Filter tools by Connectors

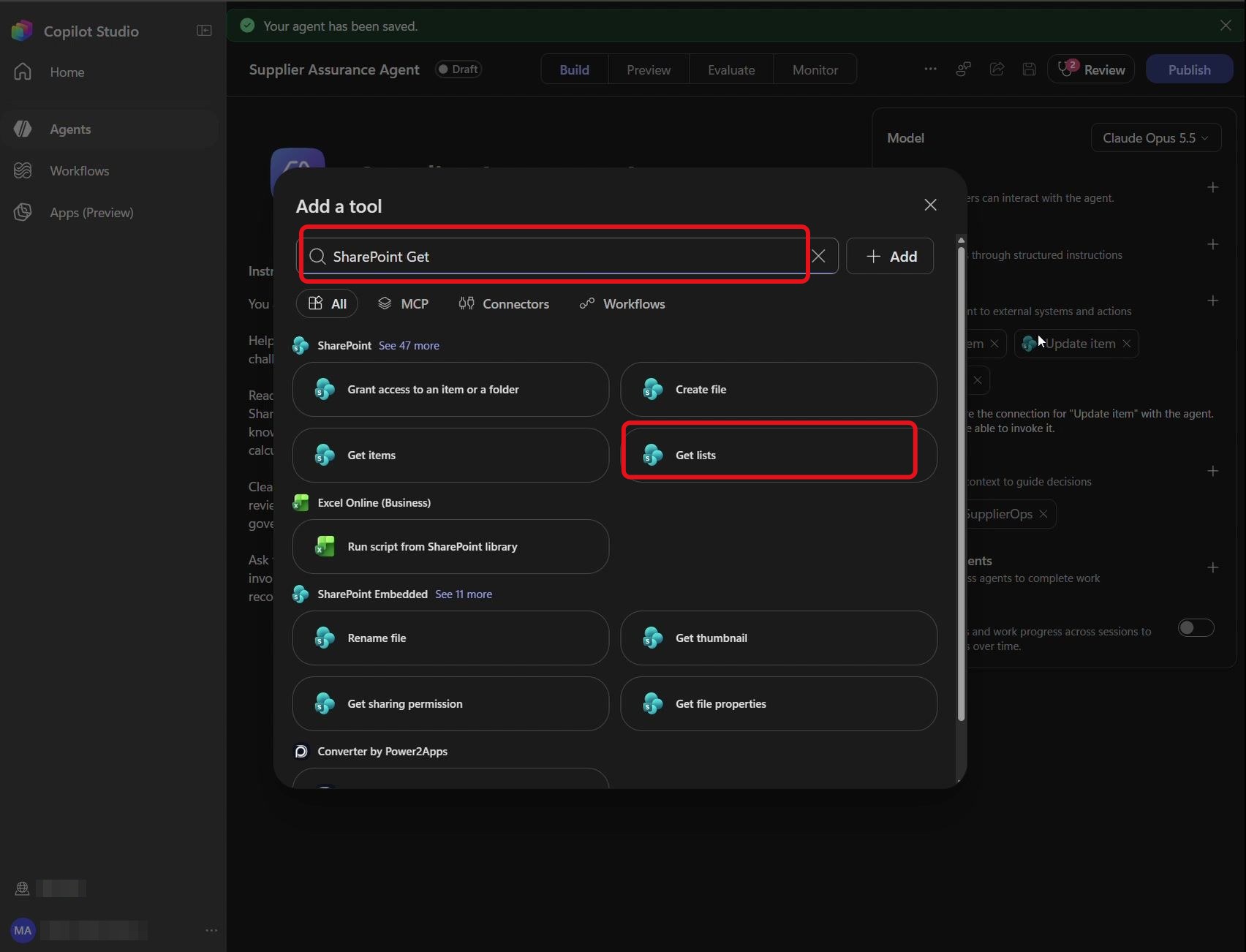coord(504,303)
